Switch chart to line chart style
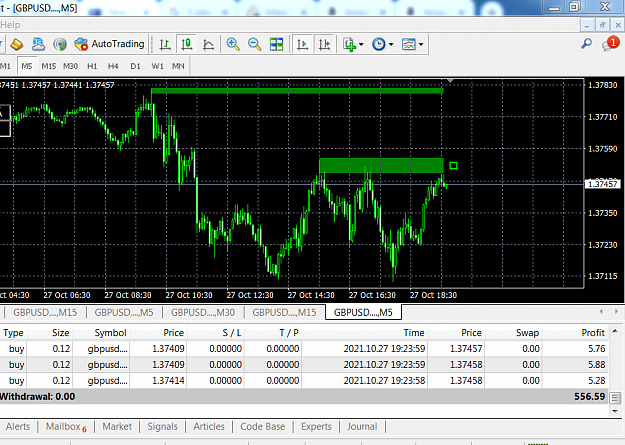Image resolution: width=625 pixels, height=445 pixels. (x=208, y=44)
